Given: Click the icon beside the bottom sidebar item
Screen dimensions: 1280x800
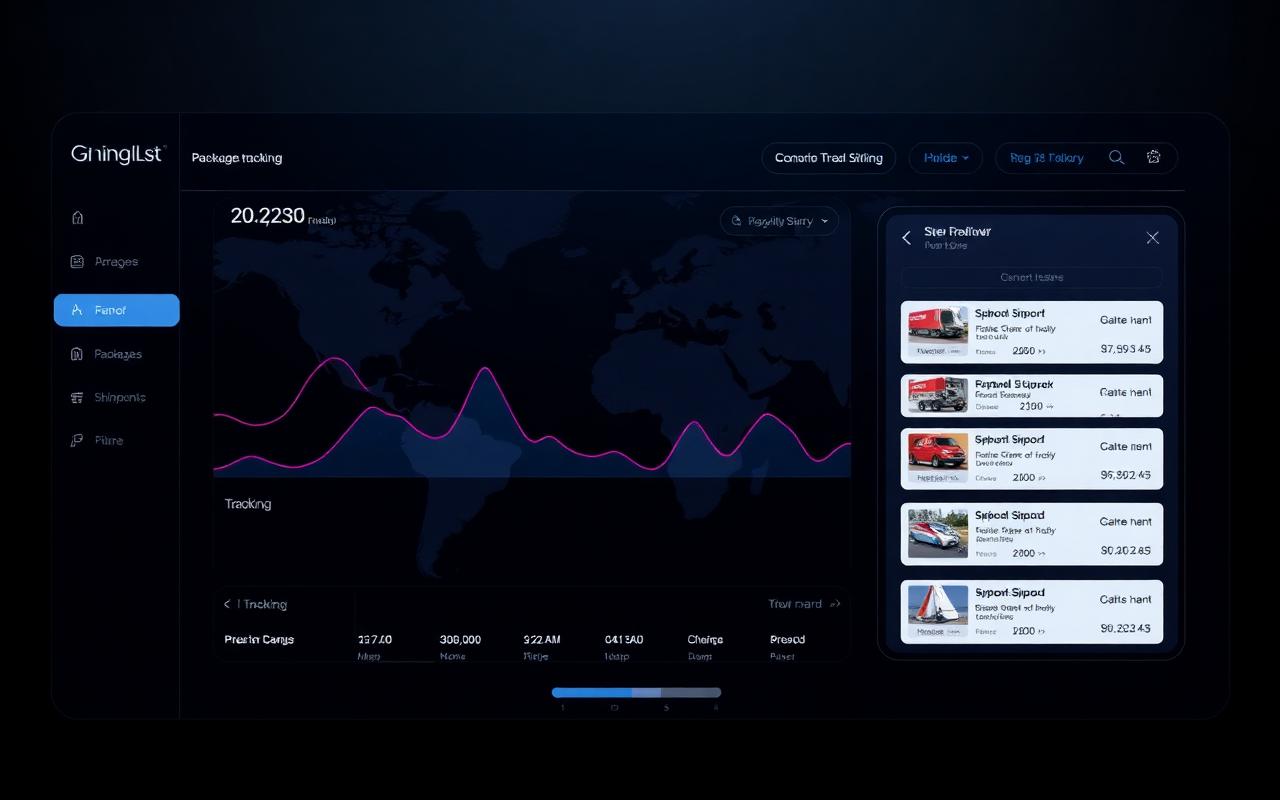Looking at the screenshot, I should click(77, 440).
